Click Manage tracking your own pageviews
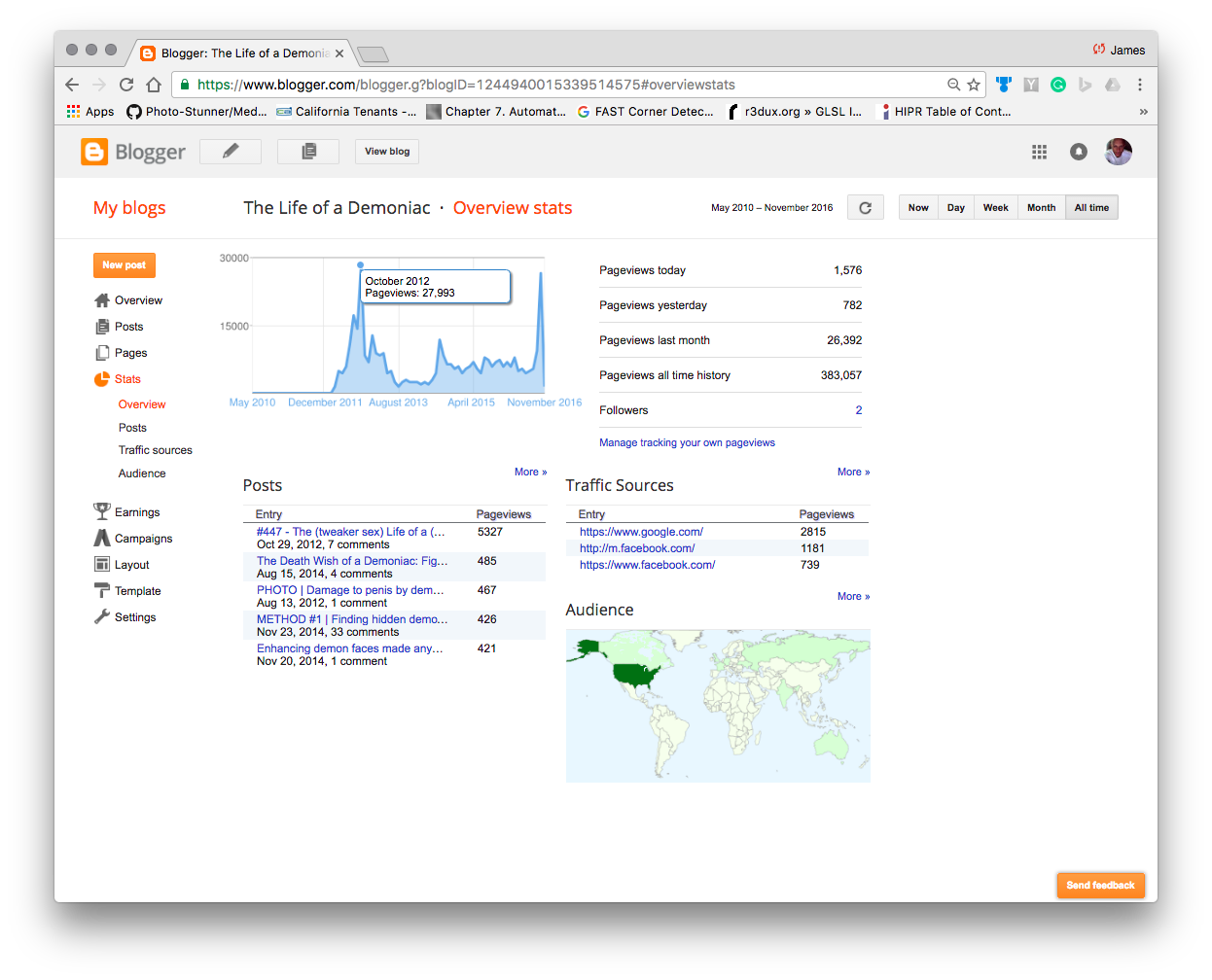Image resolution: width=1212 pixels, height=980 pixels. pos(687,442)
